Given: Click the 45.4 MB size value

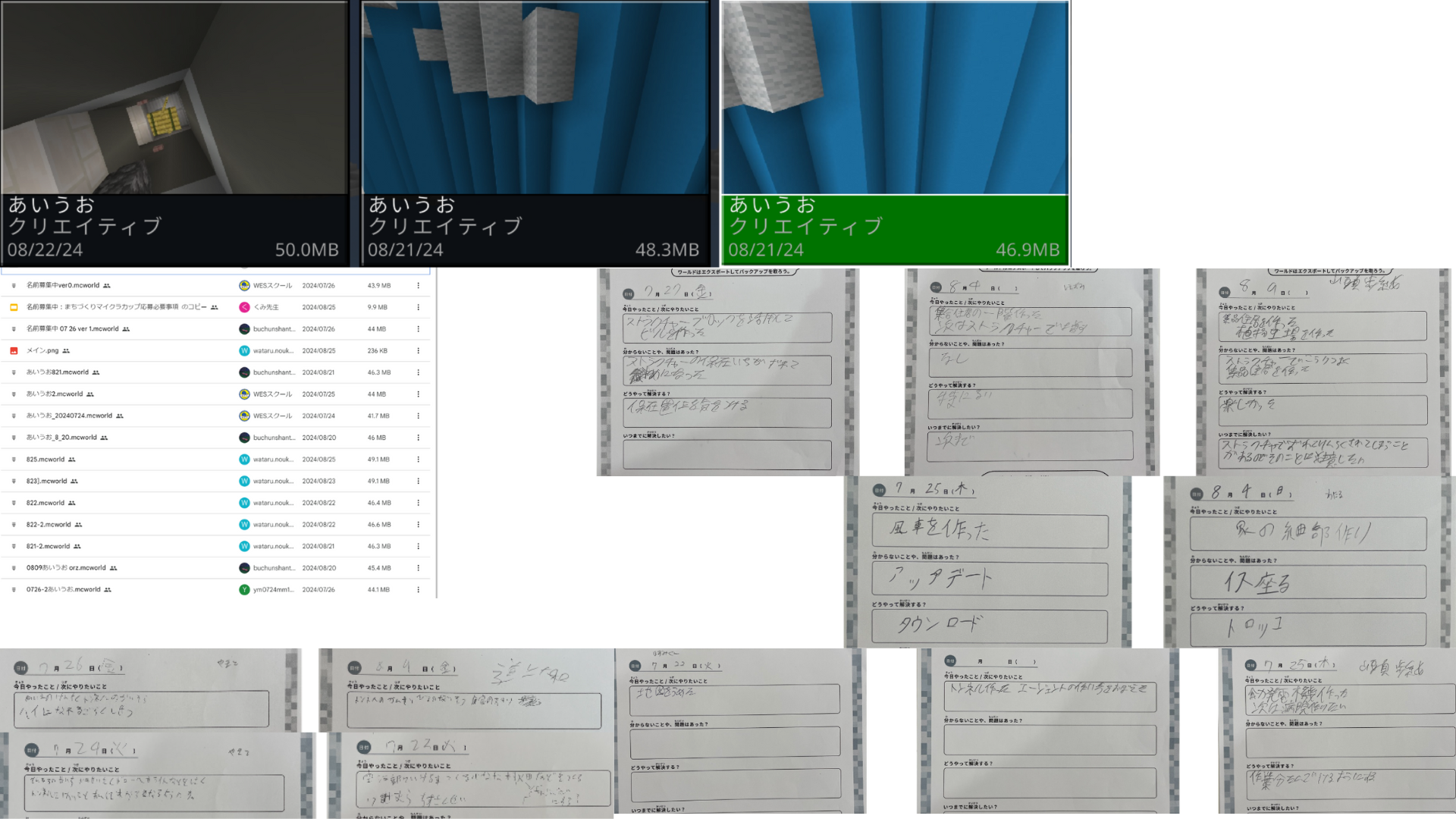Looking at the screenshot, I should click(379, 568).
